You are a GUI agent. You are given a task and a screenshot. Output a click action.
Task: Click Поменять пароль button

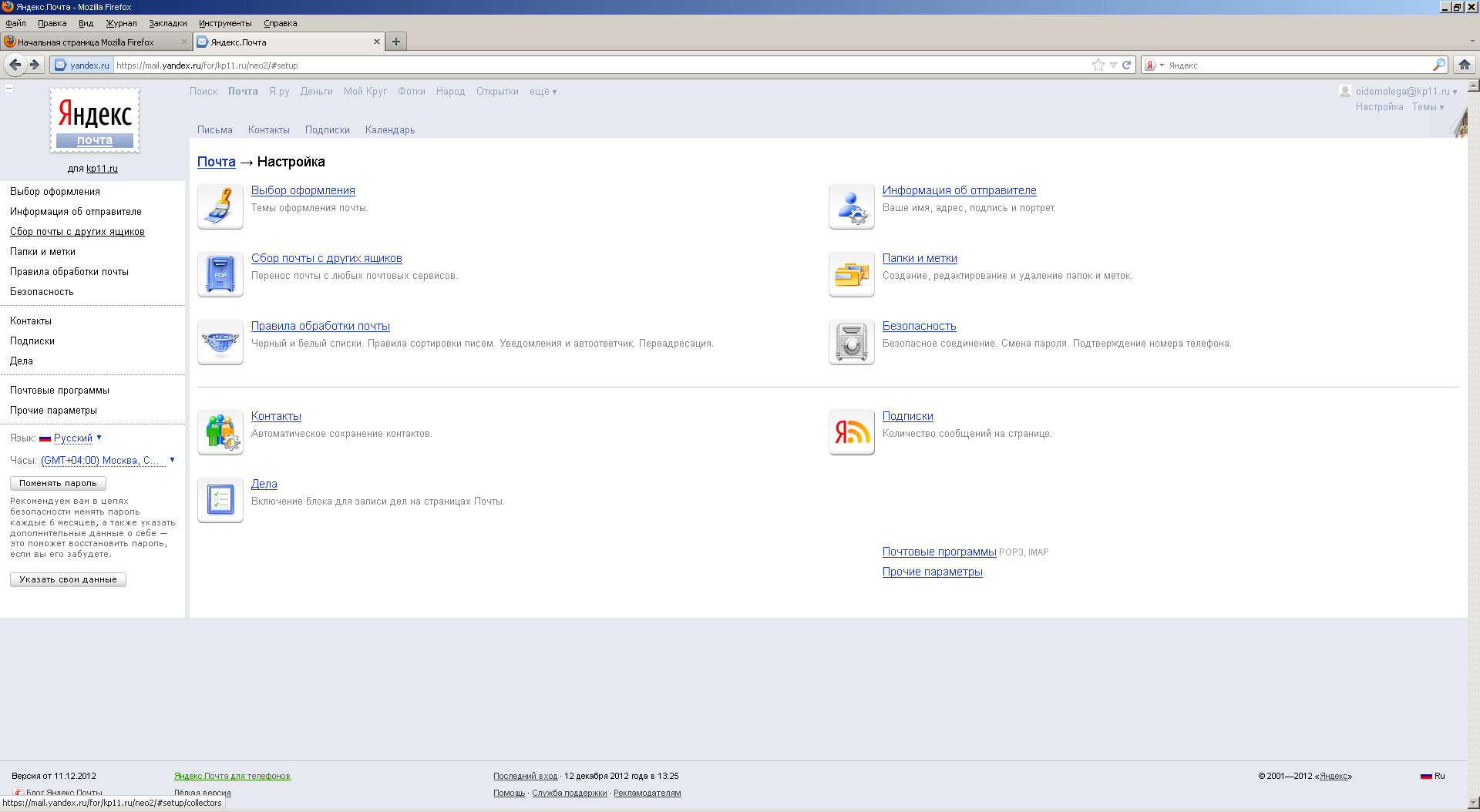click(x=58, y=483)
